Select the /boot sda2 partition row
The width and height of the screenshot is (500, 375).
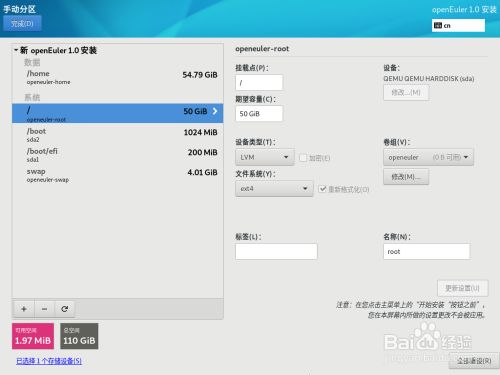(118, 135)
